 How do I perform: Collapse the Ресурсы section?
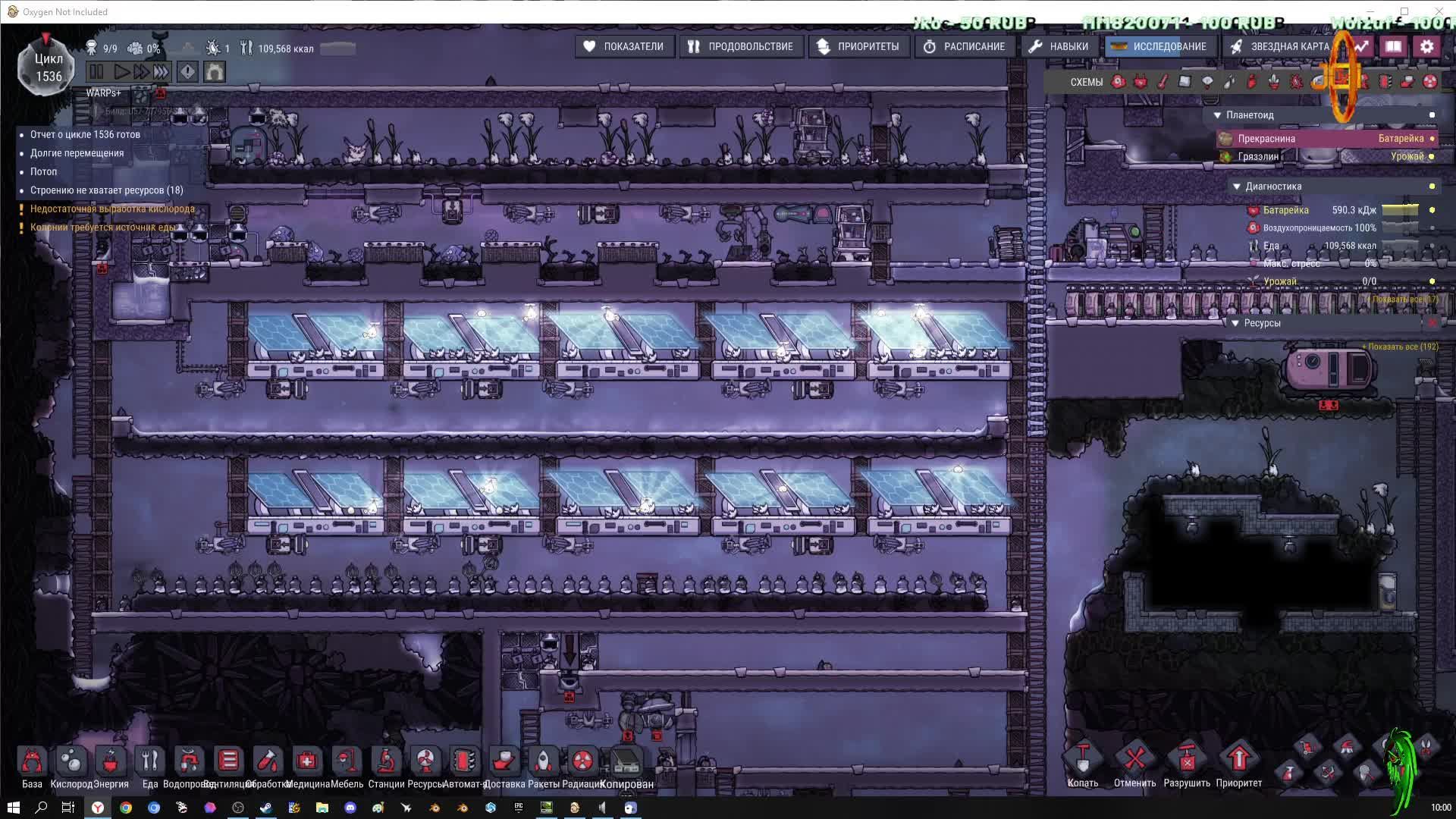point(1235,323)
